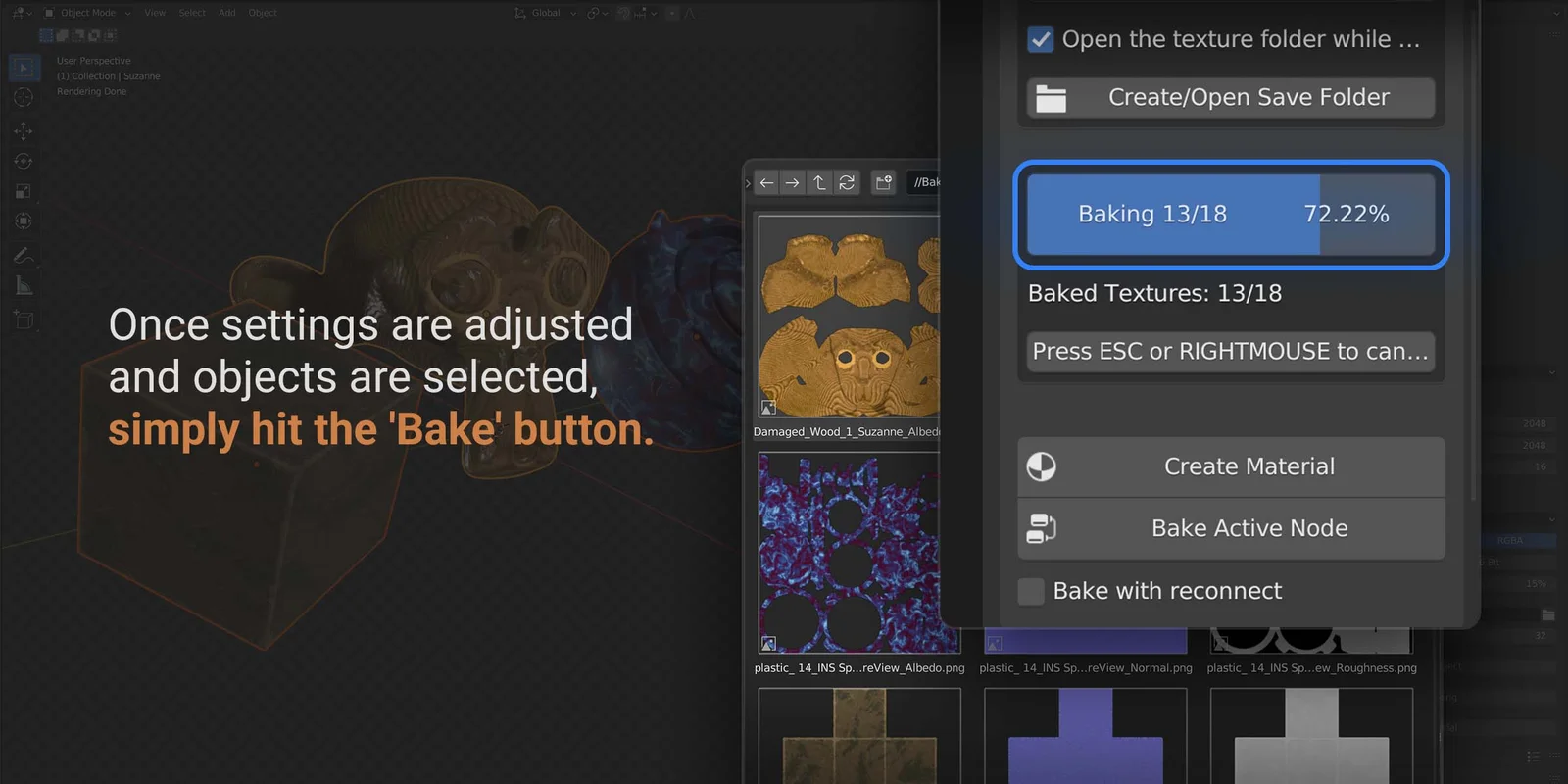Set selection mode to intersect
1568x784 pixels.
pyautogui.click(x=110, y=35)
